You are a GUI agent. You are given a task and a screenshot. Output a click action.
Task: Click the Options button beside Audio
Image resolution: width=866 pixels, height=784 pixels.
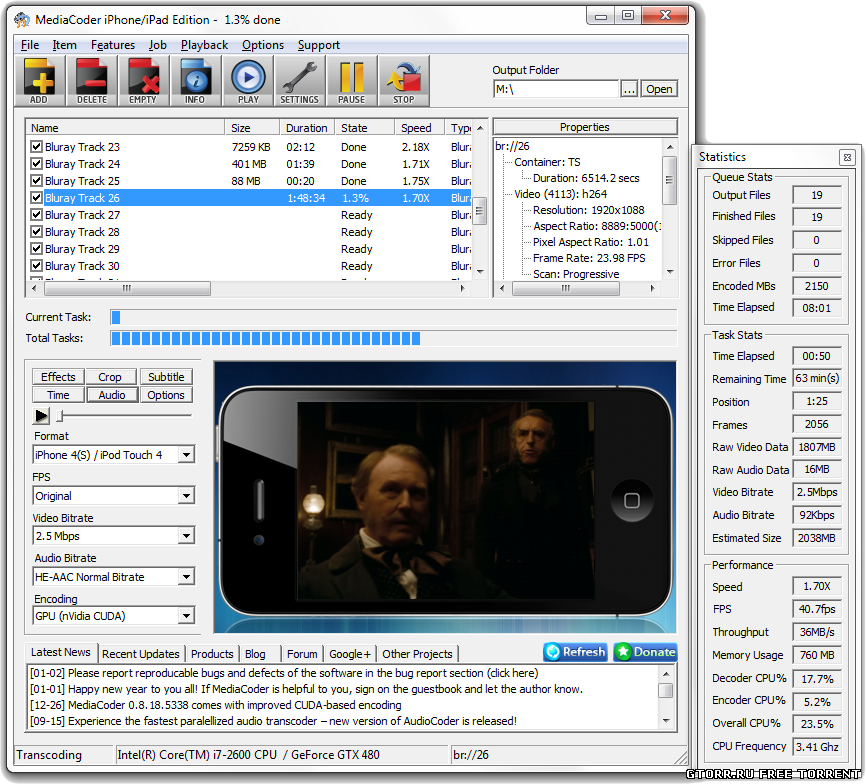tap(166, 395)
